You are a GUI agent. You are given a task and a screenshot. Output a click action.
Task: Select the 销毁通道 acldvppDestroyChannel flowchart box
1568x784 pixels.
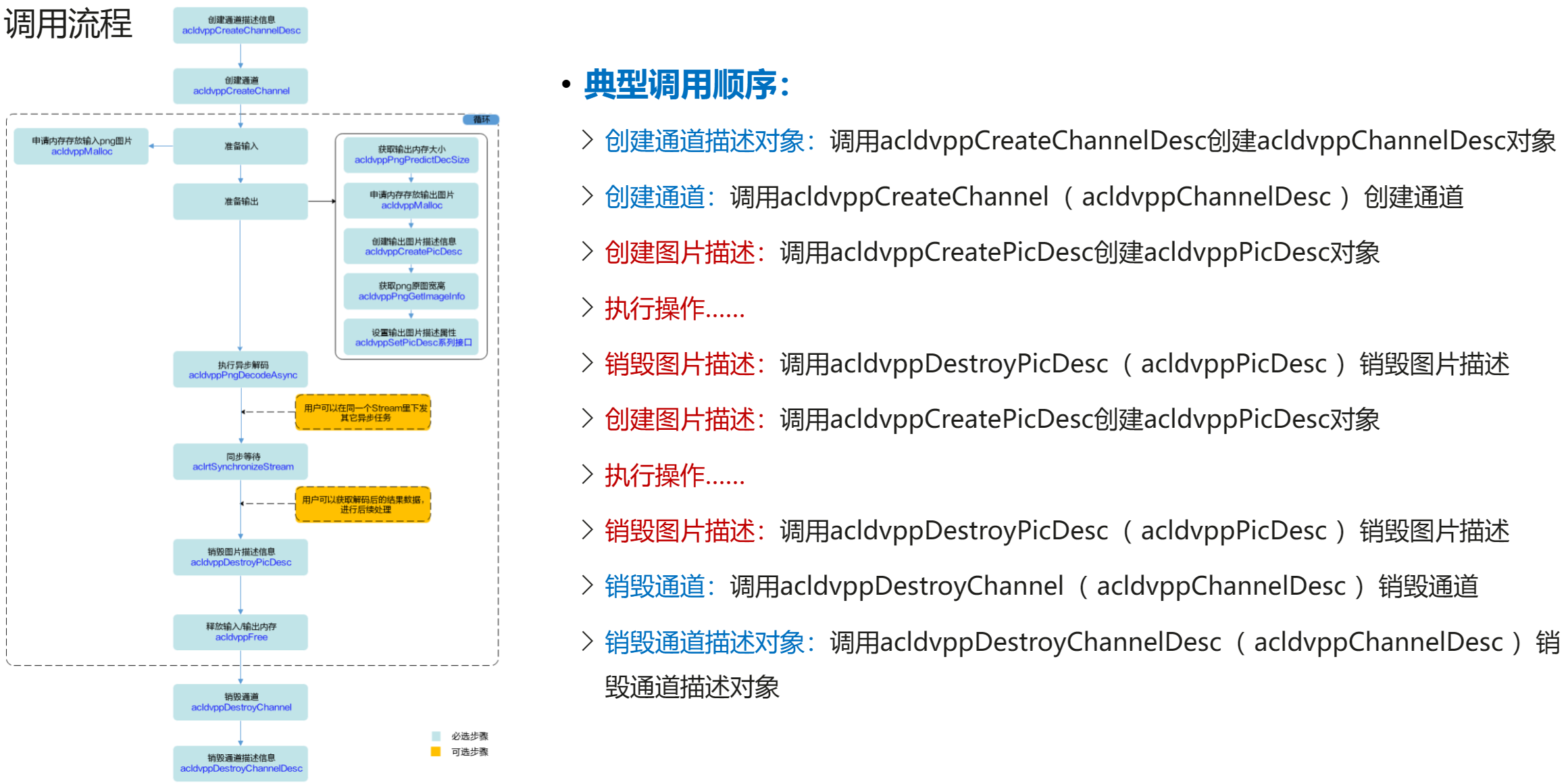point(241,702)
